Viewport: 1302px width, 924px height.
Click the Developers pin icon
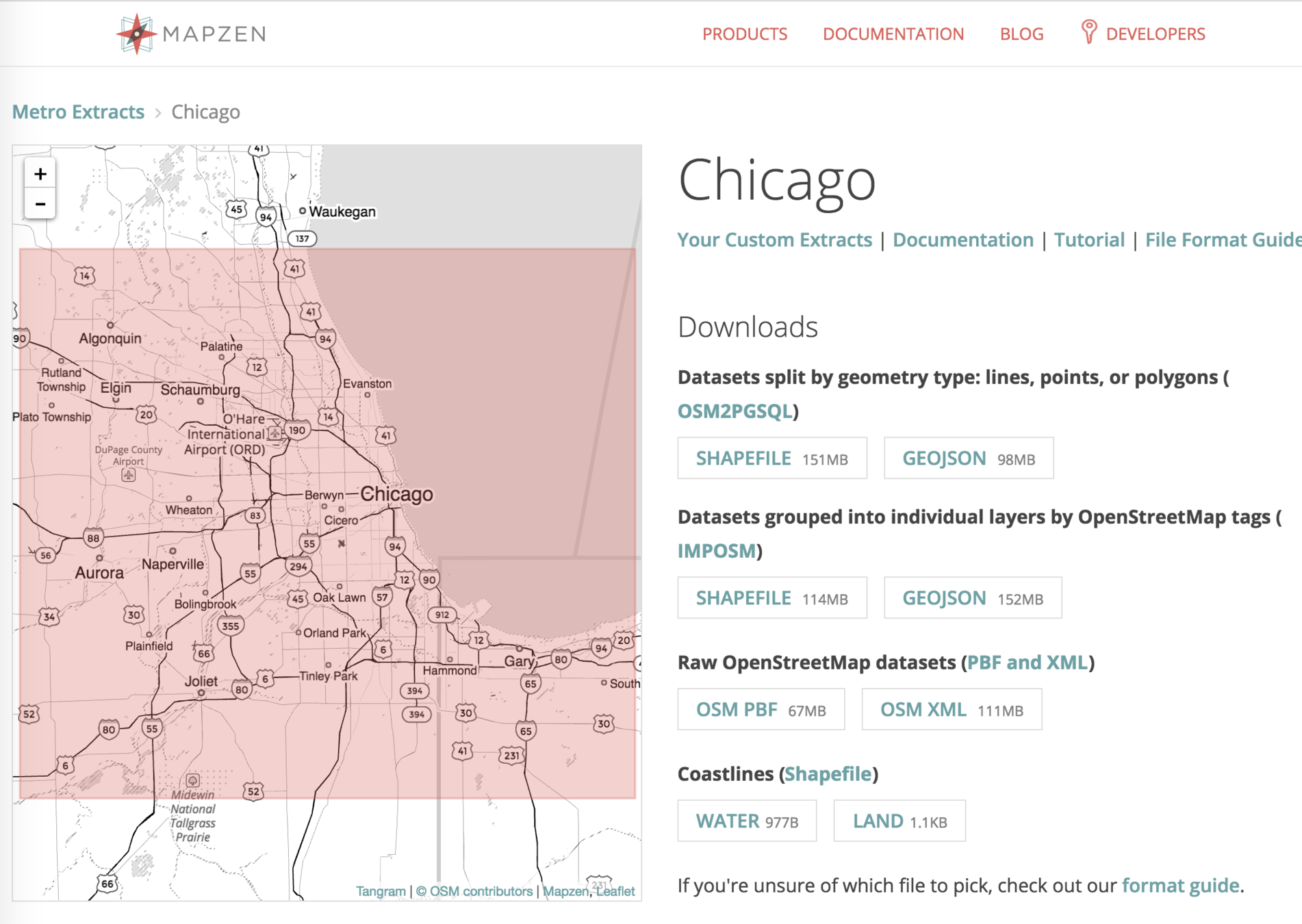point(1088,32)
